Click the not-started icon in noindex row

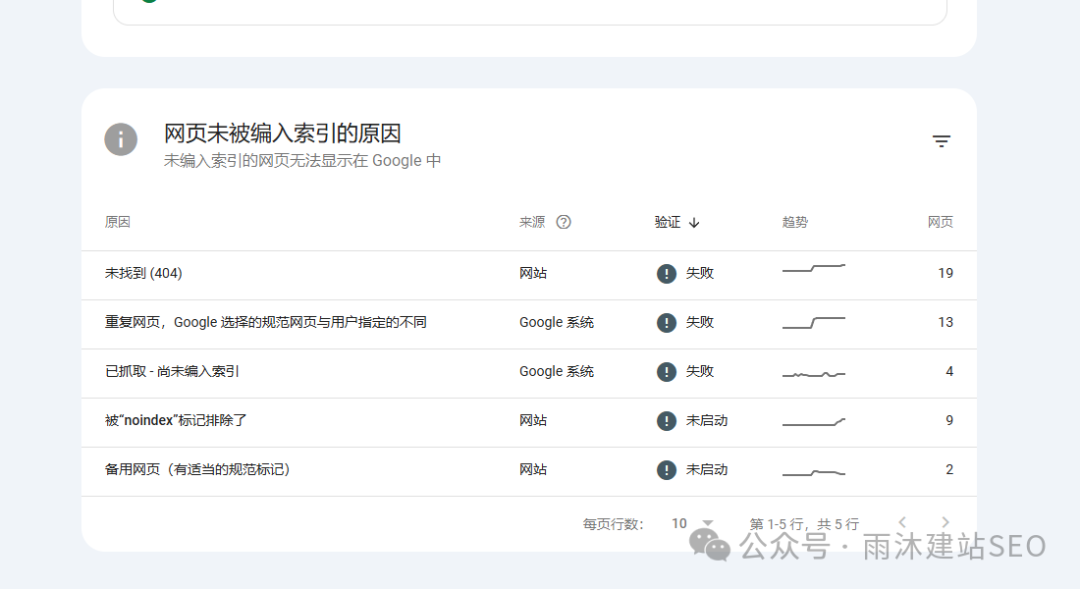tap(667, 420)
